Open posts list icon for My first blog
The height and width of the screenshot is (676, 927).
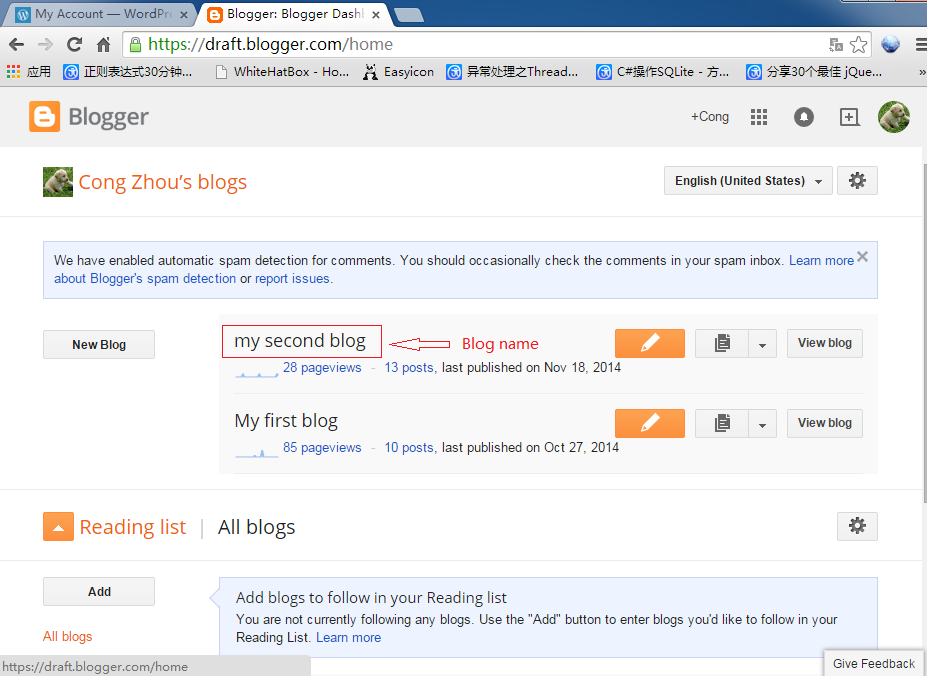coord(721,423)
